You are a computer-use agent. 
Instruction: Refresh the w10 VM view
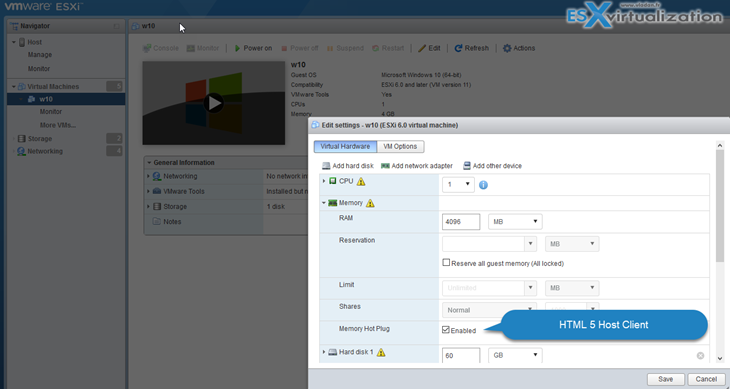(x=471, y=48)
